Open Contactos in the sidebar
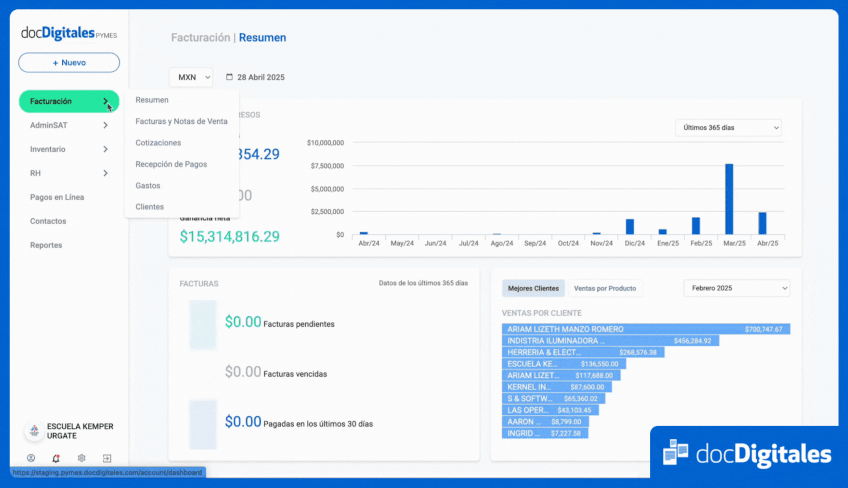 (x=48, y=221)
